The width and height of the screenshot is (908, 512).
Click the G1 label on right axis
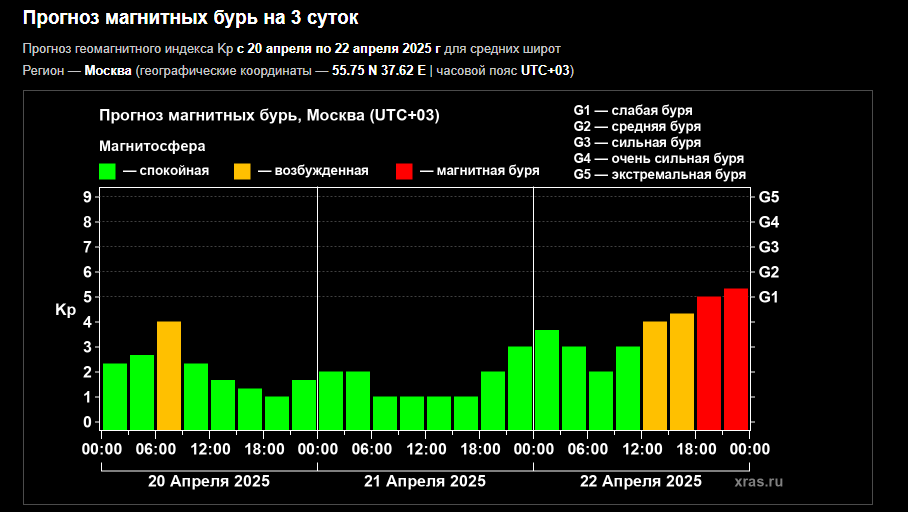(769, 297)
